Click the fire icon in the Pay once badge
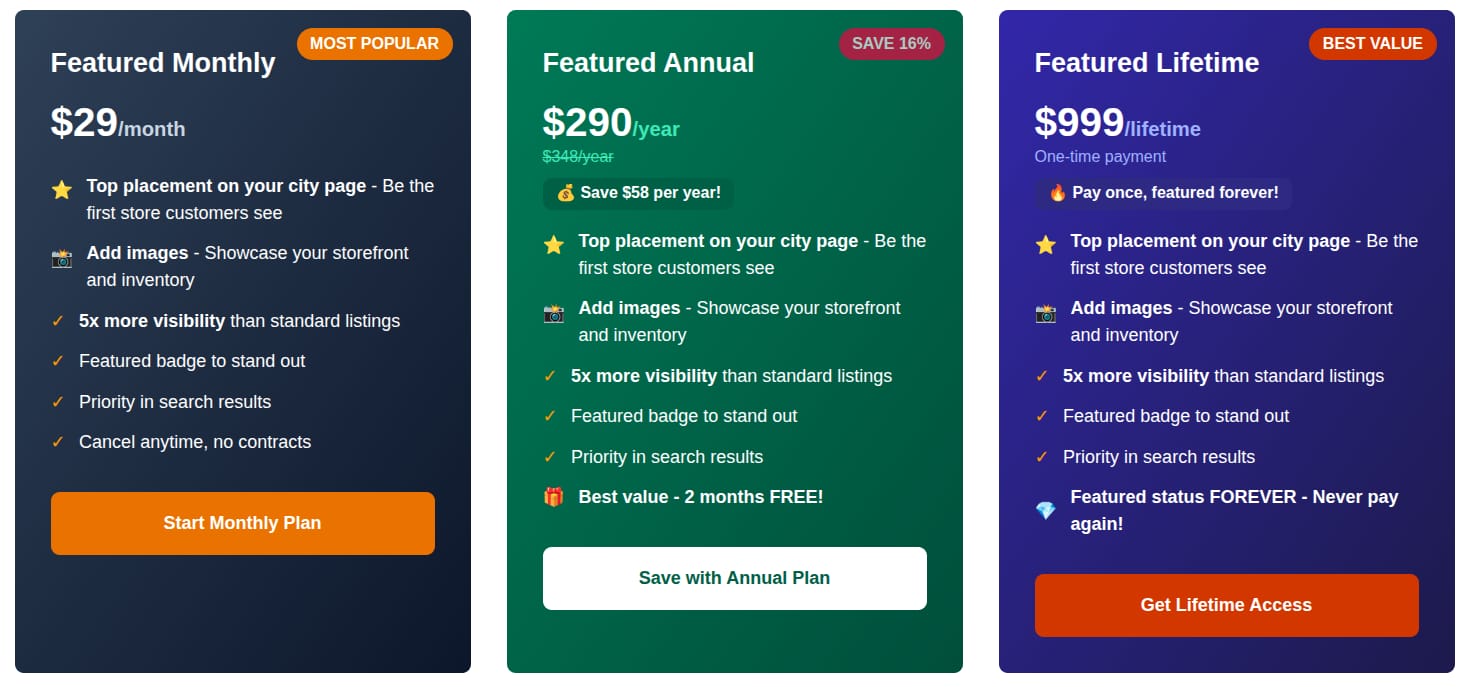The width and height of the screenshot is (1467, 687). [x=1058, y=192]
